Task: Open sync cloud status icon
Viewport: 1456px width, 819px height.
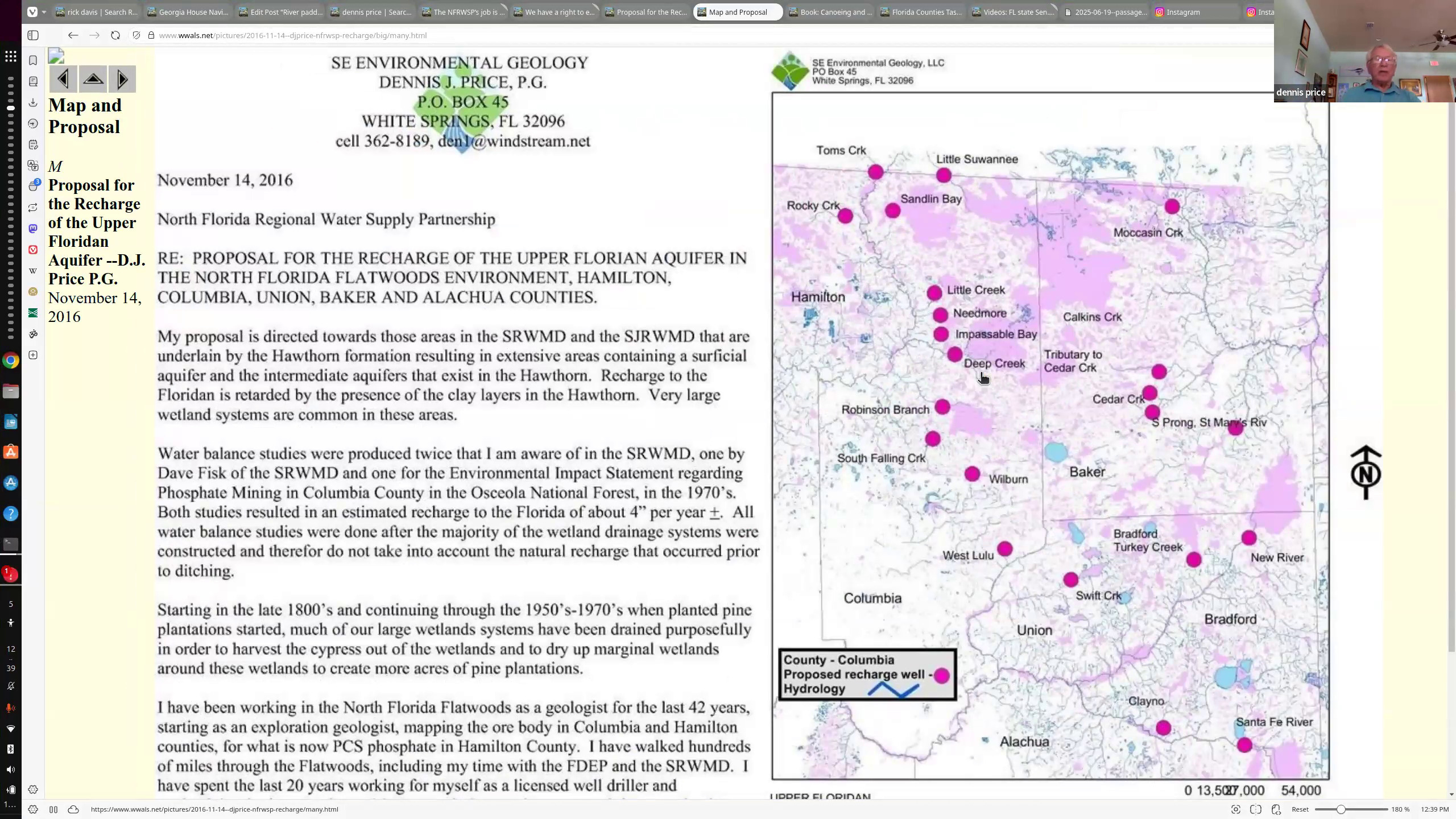Action: pos(73,809)
